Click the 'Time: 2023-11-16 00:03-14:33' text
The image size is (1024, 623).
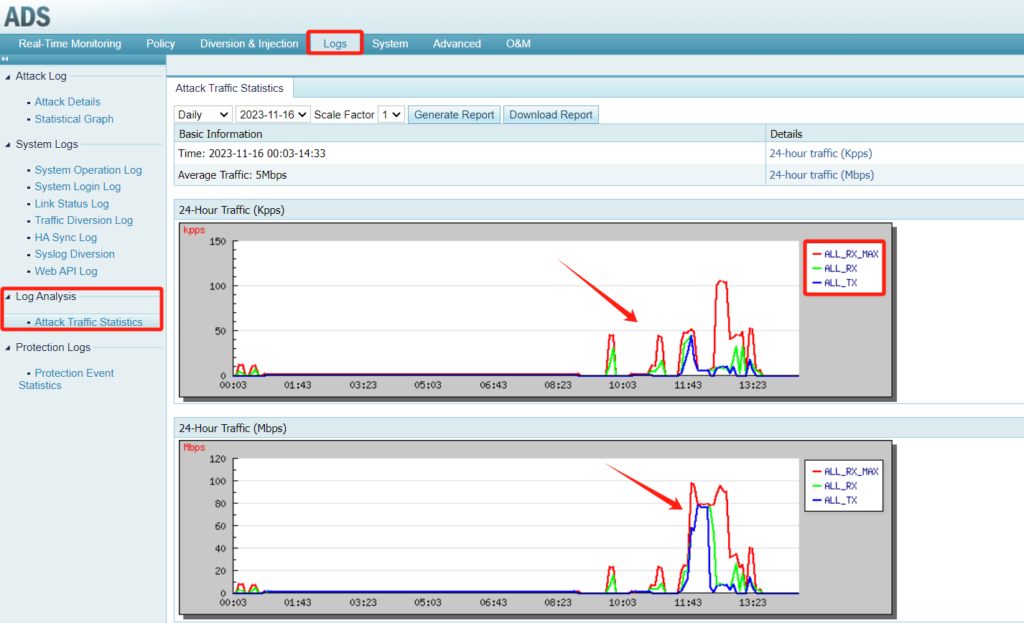click(251, 153)
